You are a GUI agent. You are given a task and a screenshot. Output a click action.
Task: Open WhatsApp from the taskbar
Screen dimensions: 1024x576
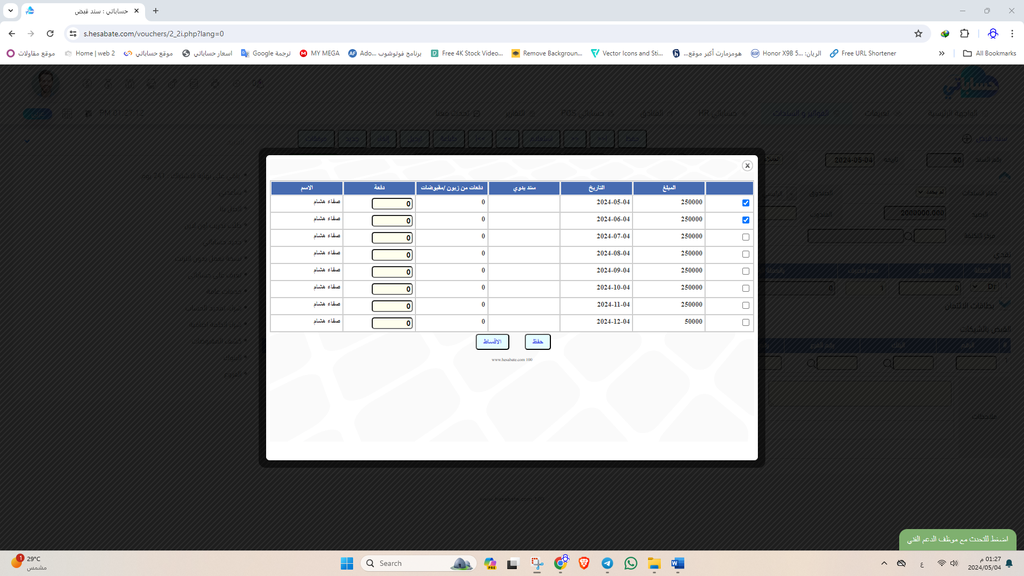[631, 563]
